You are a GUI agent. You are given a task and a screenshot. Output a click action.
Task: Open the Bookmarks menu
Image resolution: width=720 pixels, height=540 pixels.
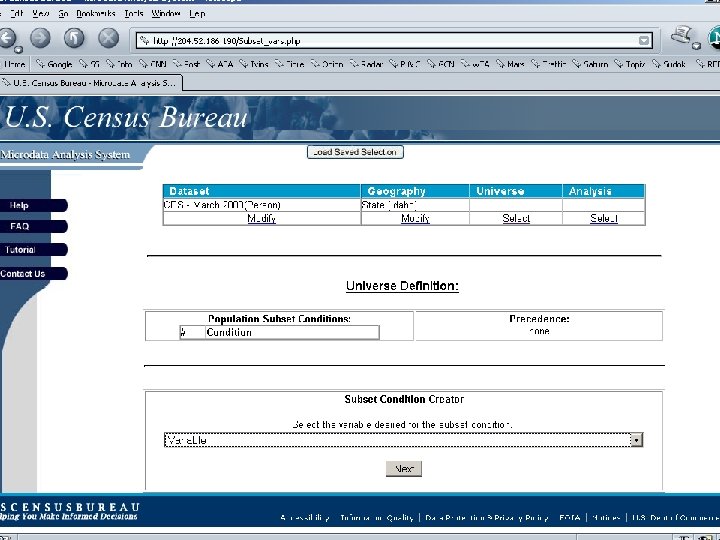(96, 13)
